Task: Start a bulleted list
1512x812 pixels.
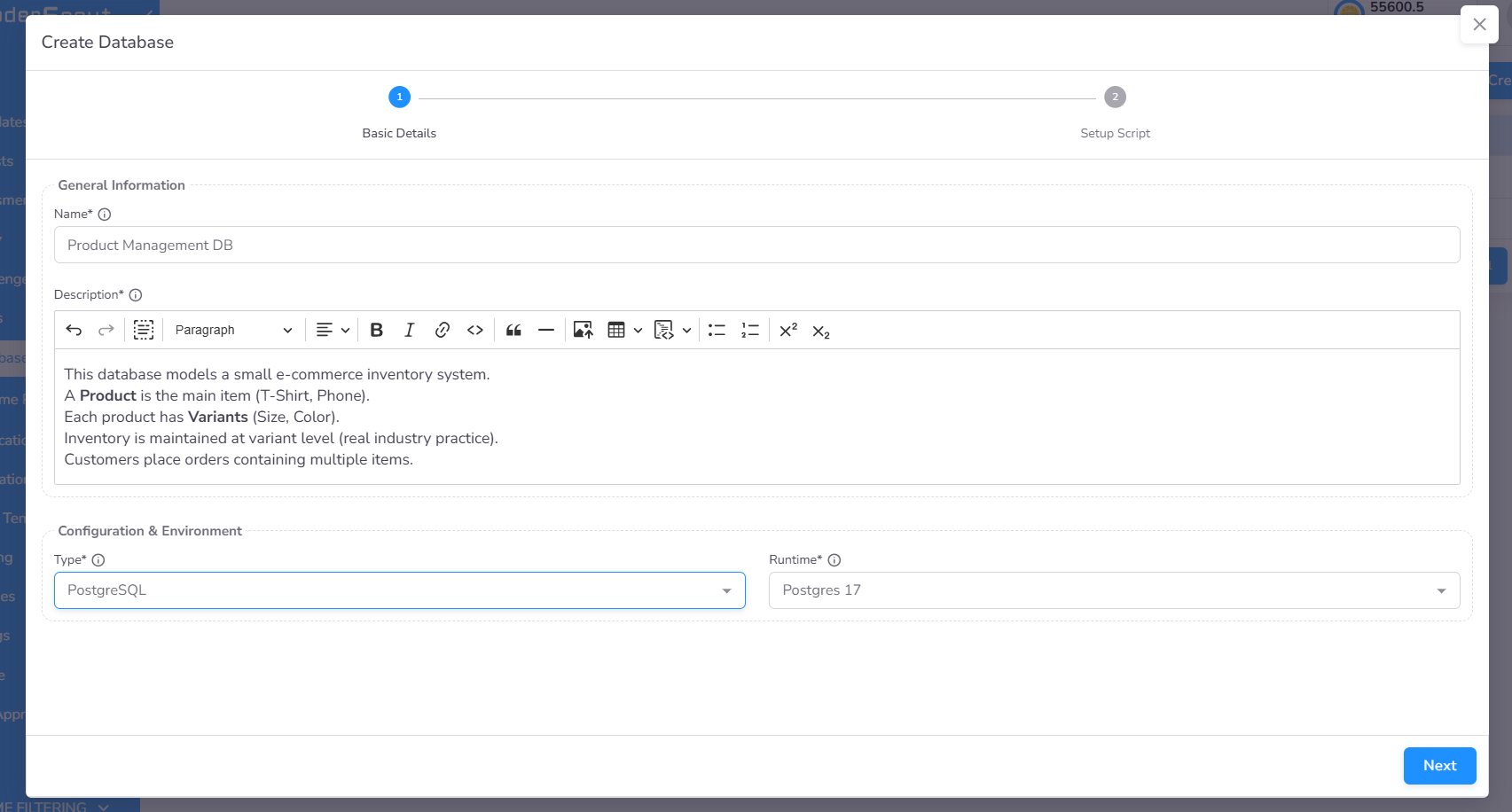Action: [717, 330]
